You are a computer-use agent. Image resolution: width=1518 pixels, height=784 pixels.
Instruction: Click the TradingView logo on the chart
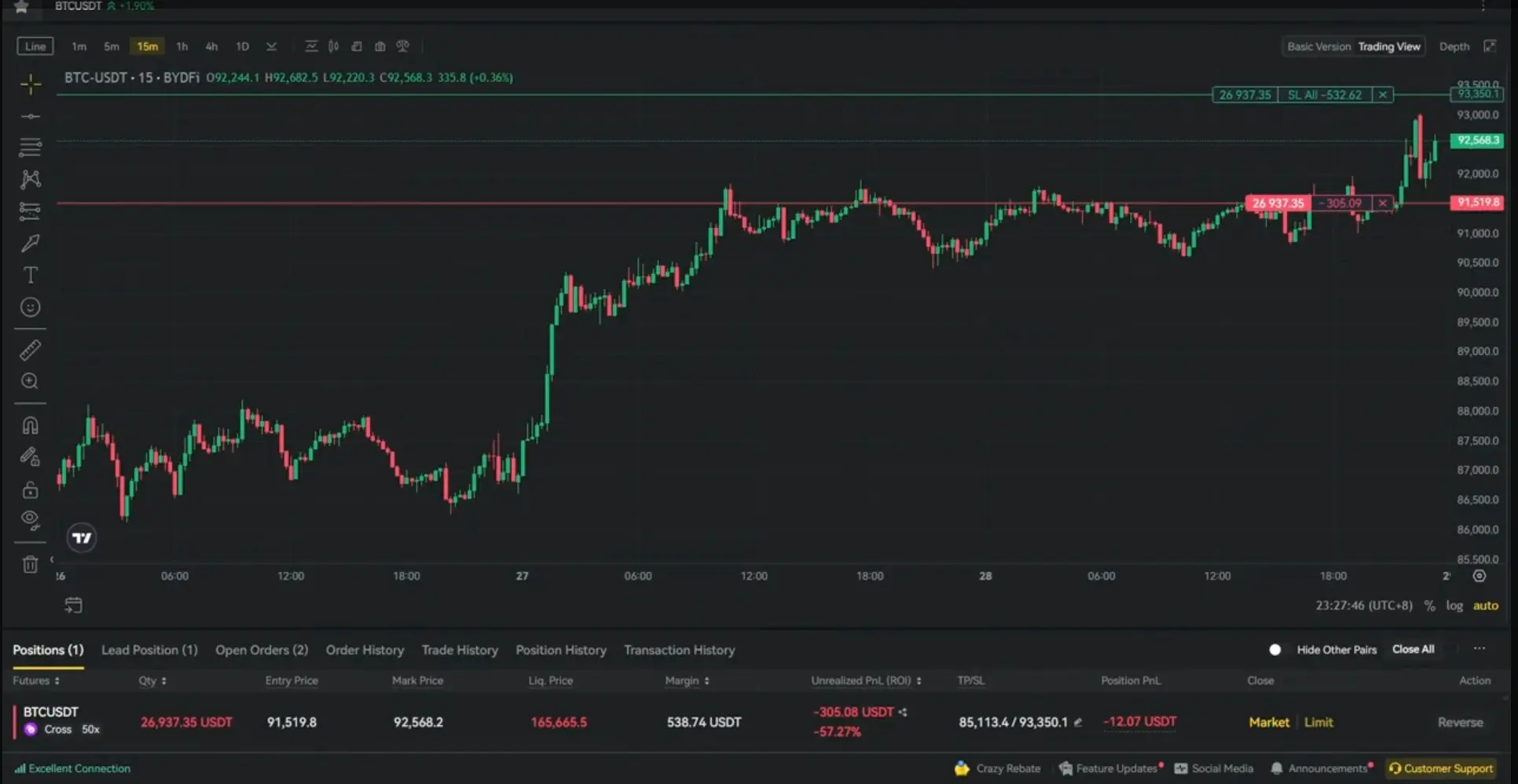click(x=82, y=538)
